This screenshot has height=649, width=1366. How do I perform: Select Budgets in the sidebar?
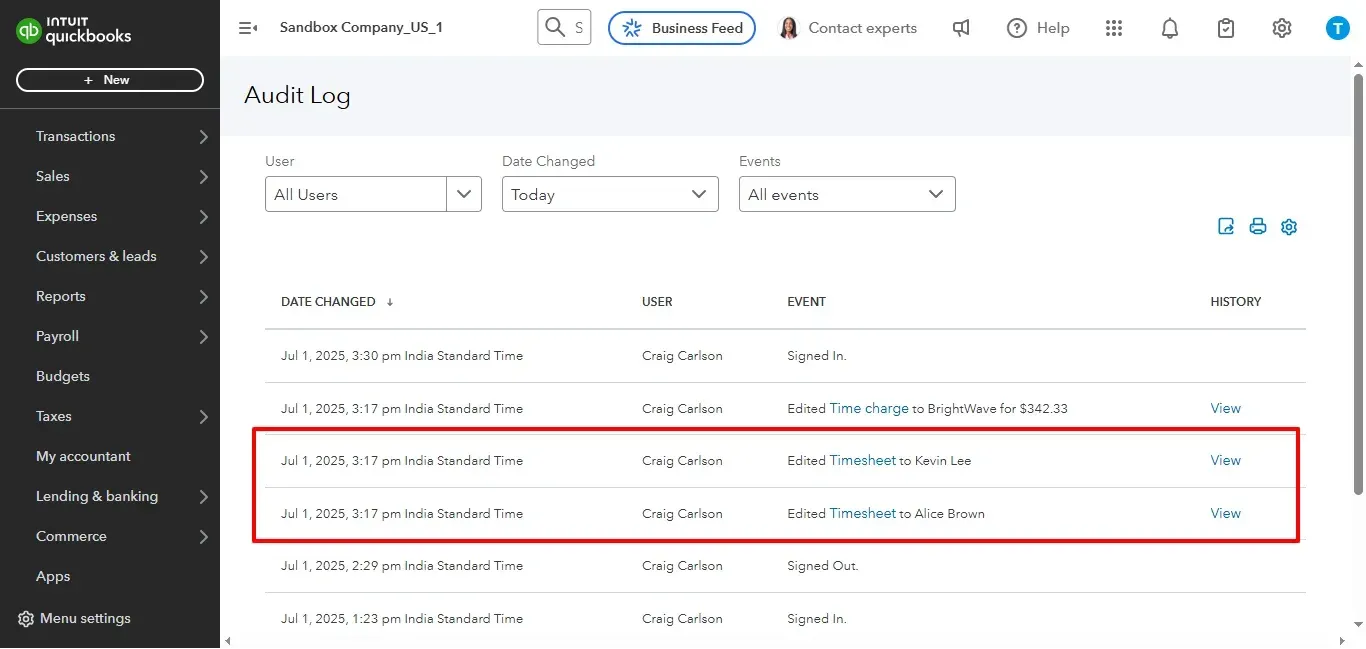pyautogui.click(x=63, y=376)
